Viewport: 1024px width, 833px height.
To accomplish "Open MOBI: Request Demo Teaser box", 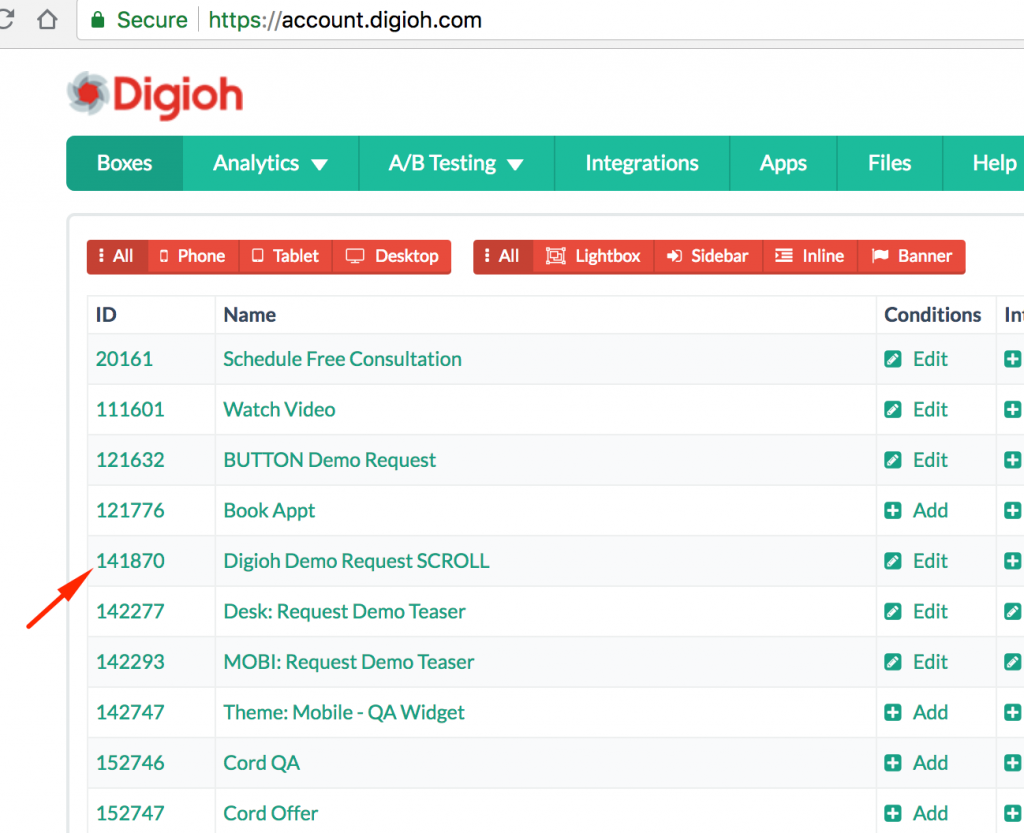I will [x=349, y=662].
